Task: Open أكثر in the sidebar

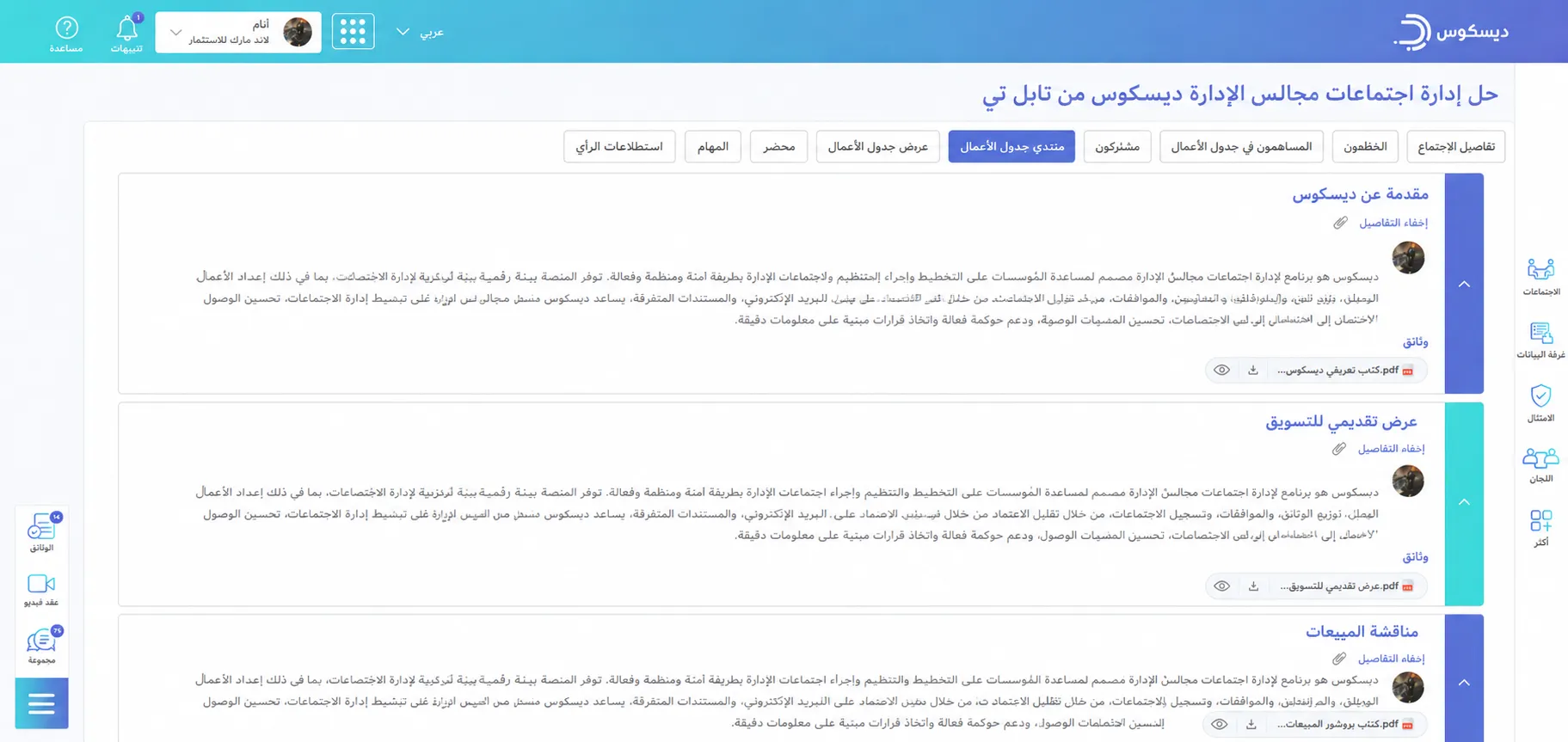Action: pos(1540,527)
